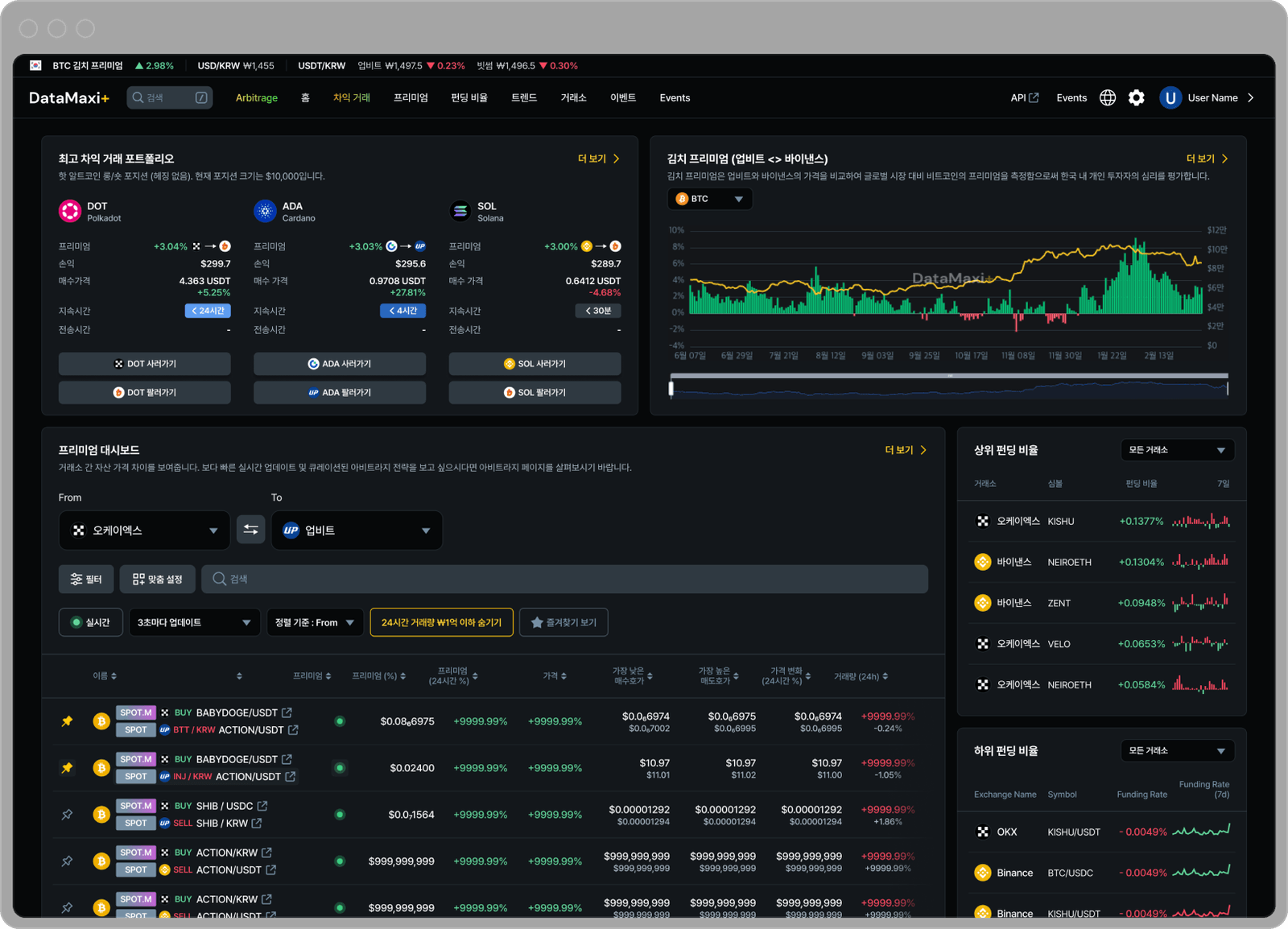Go to the 펀딩 비율 menu tab
This screenshot has width=1288, height=929.
(469, 98)
